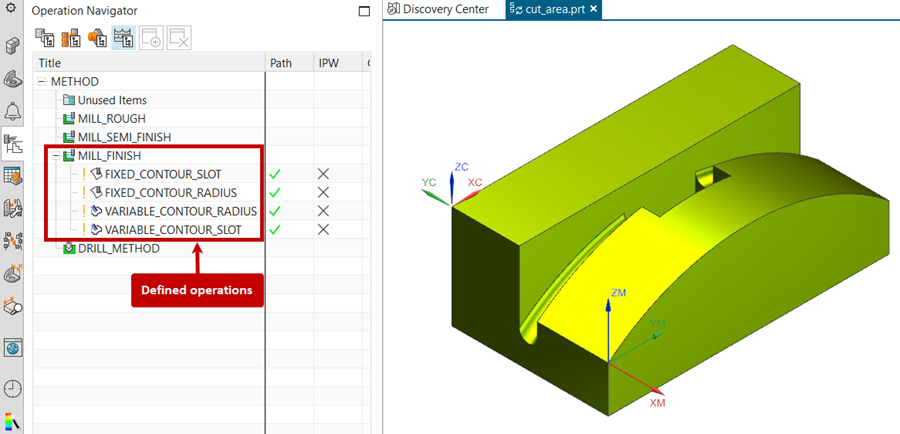Click orange warning mark beside FIXED_CONTOUR_SLOT
The image size is (900, 434).
pos(84,174)
